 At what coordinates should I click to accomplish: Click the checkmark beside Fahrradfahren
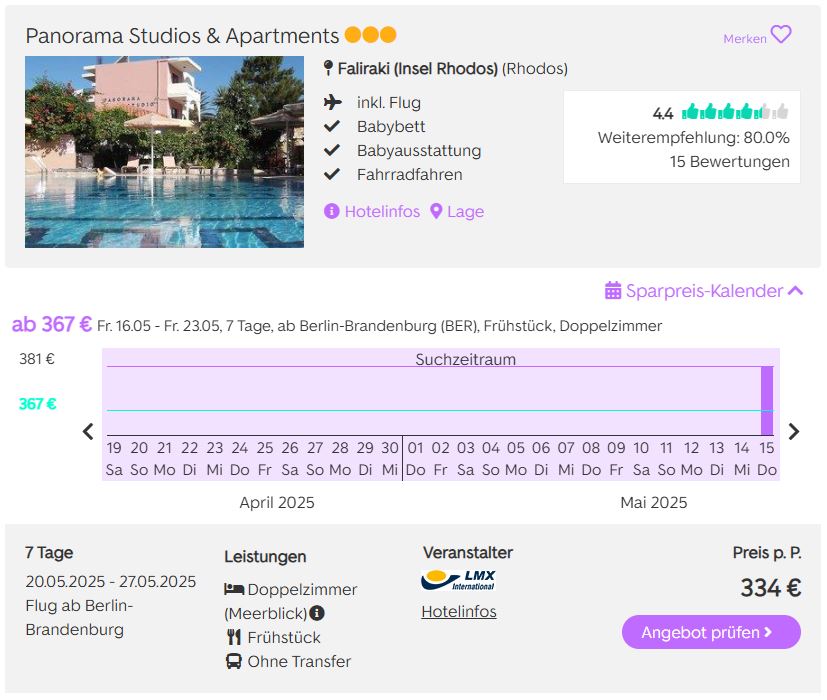coord(332,174)
